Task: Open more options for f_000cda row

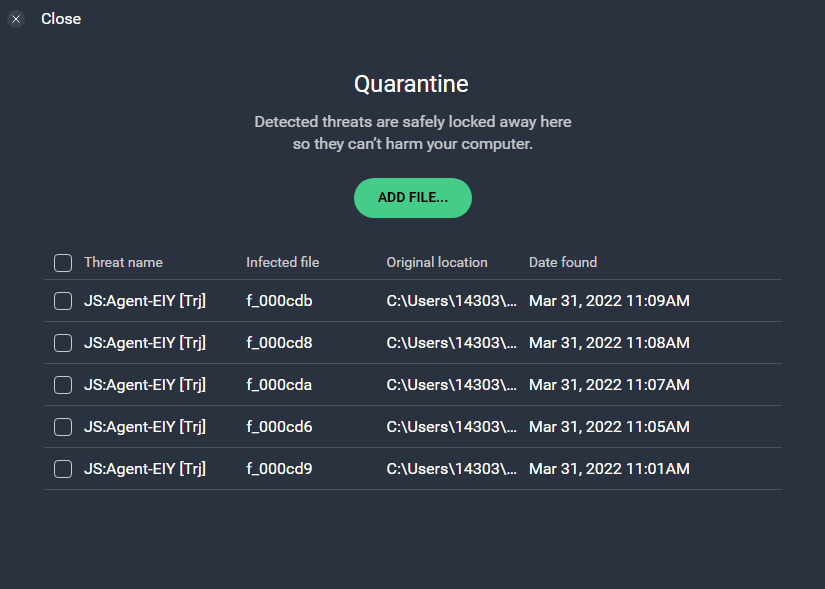Action: tap(741, 385)
